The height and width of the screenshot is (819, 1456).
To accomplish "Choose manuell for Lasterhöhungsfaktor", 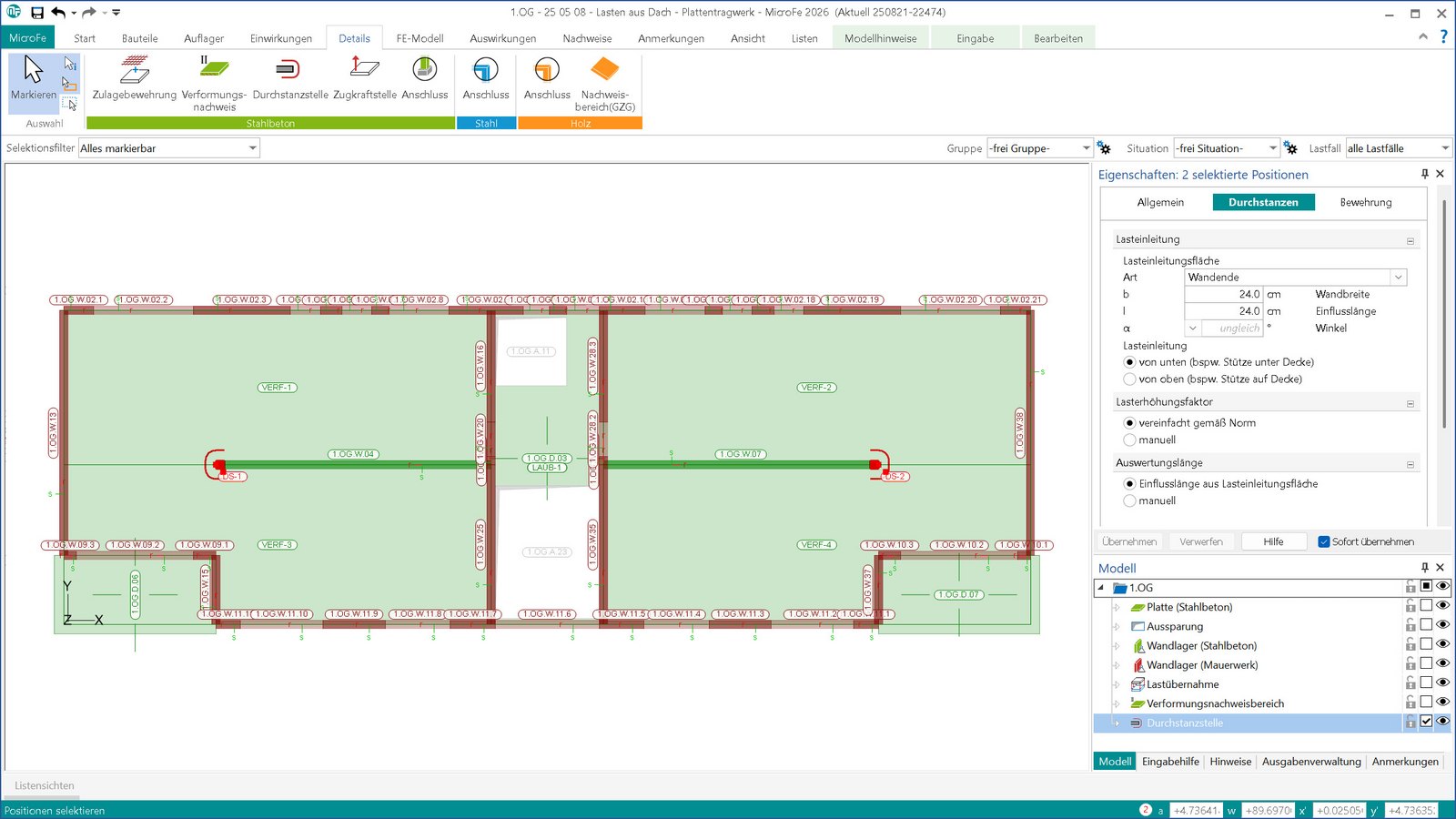I will [1130, 440].
